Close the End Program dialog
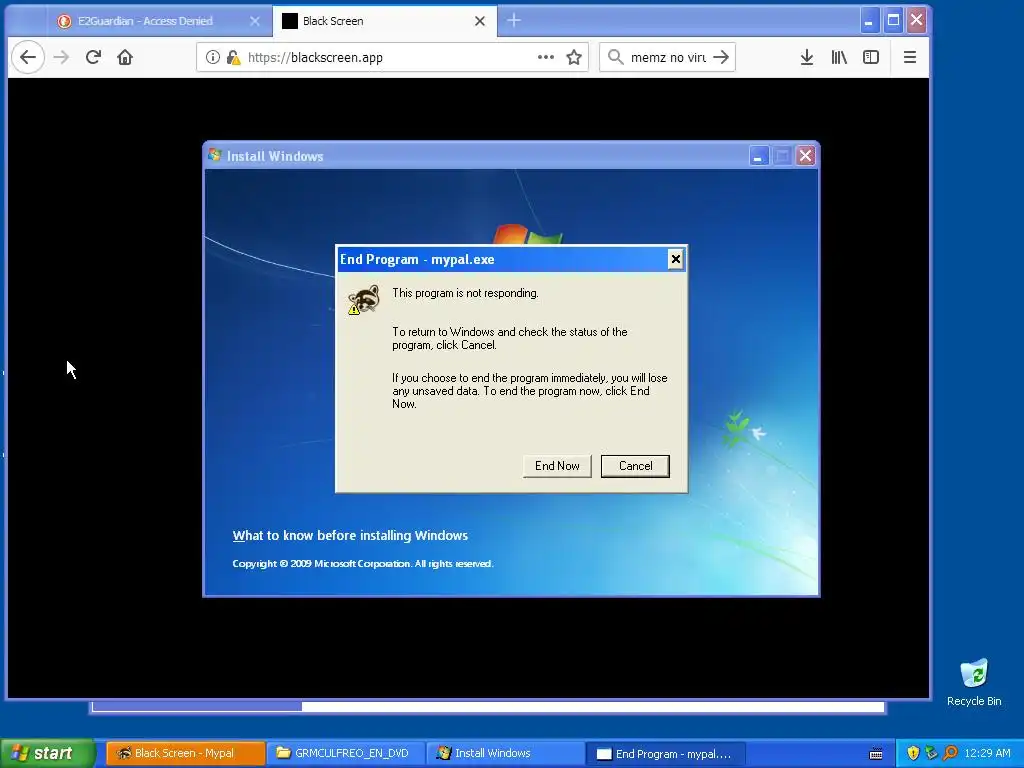This screenshot has width=1024, height=768. point(676,259)
